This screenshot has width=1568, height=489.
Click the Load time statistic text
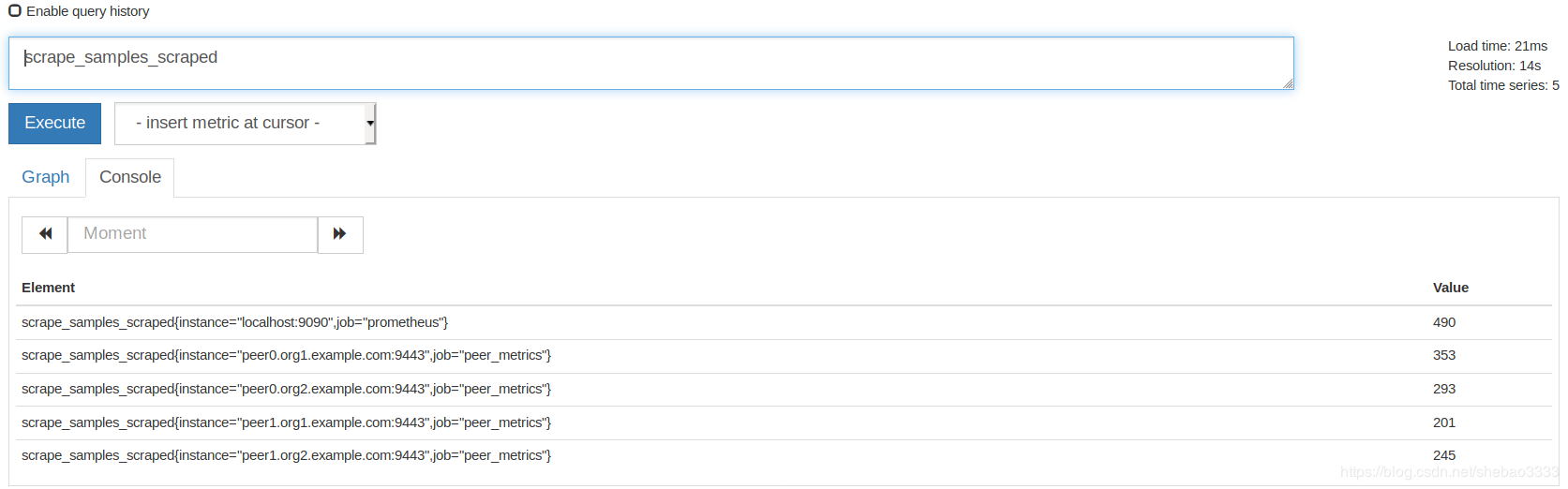pyautogui.click(x=1497, y=46)
